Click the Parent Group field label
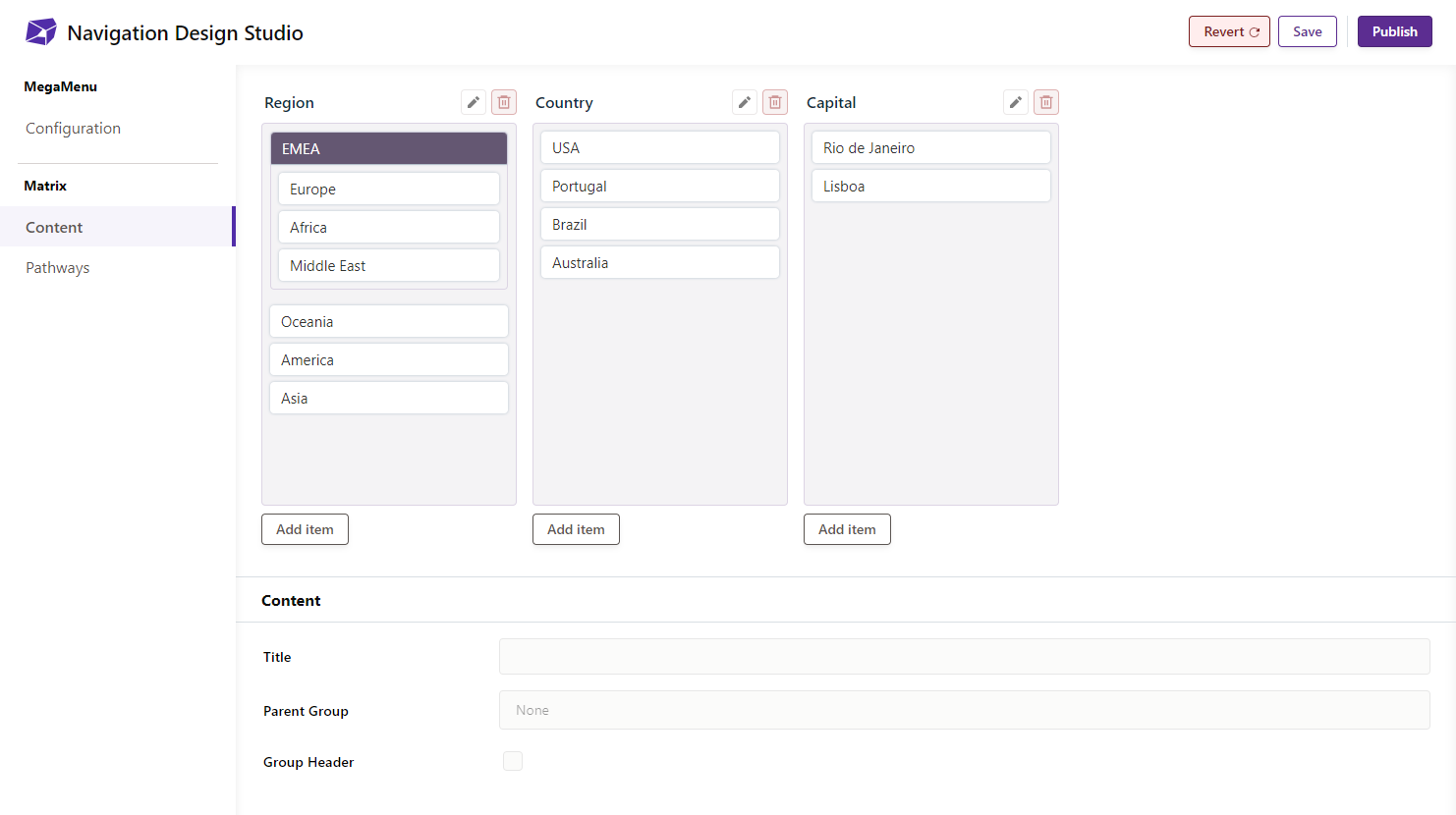This screenshot has height=815, width=1456. [x=306, y=711]
